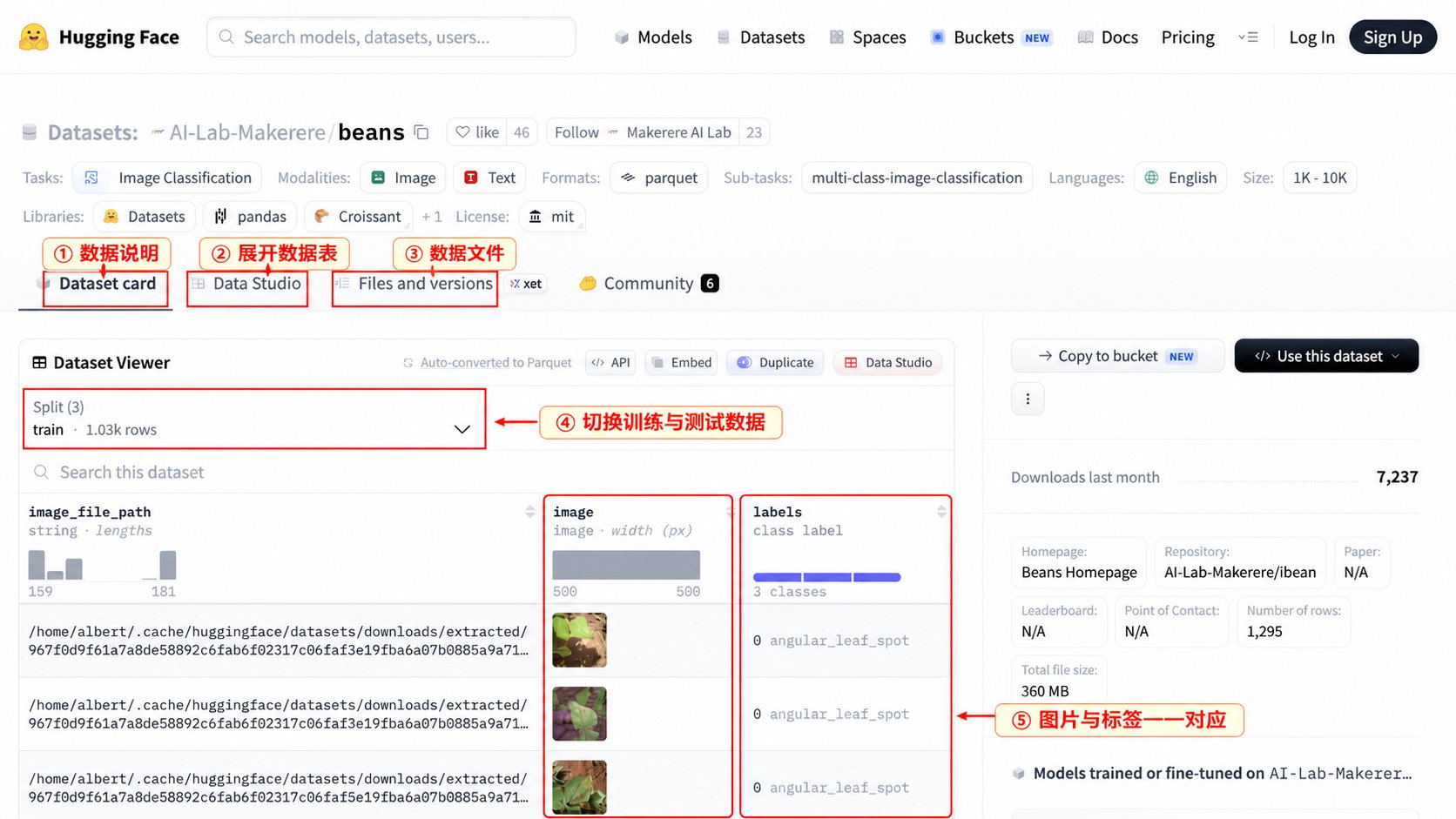1456x819 pixels.
Task: Select the Datasets library tag
Action: [x=144, y=217]
